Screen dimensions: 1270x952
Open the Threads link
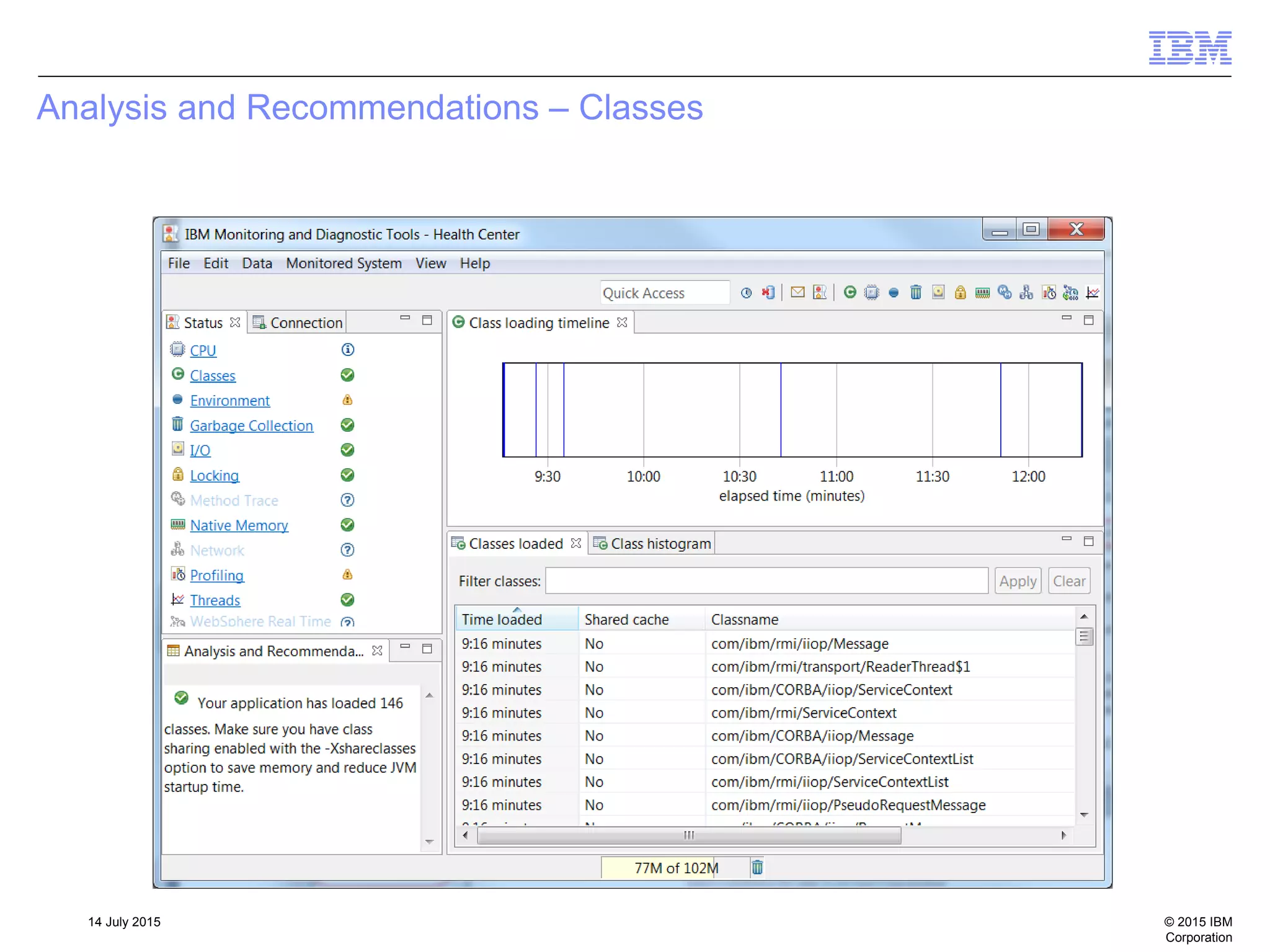click(x=215, y=600)
